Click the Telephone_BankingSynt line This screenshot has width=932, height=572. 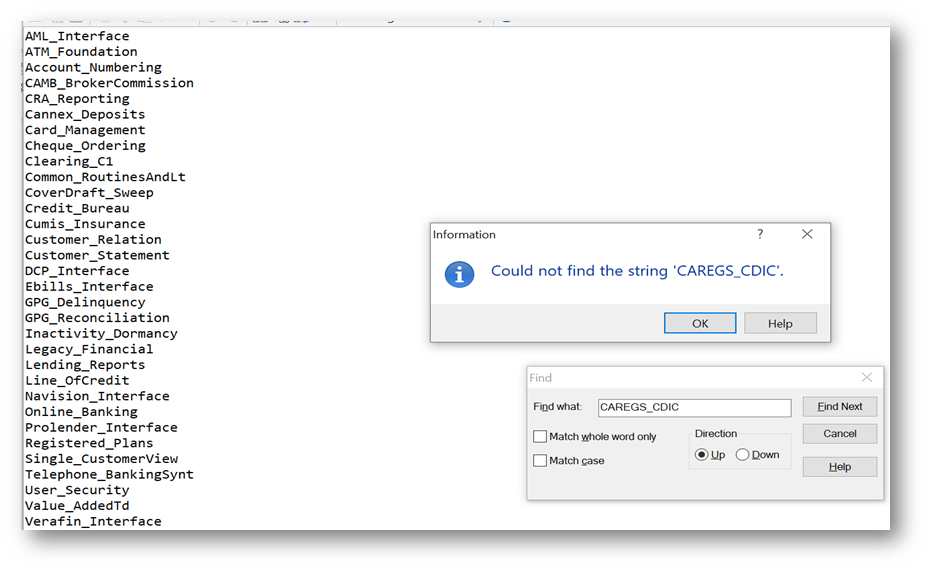pos(109,474)
